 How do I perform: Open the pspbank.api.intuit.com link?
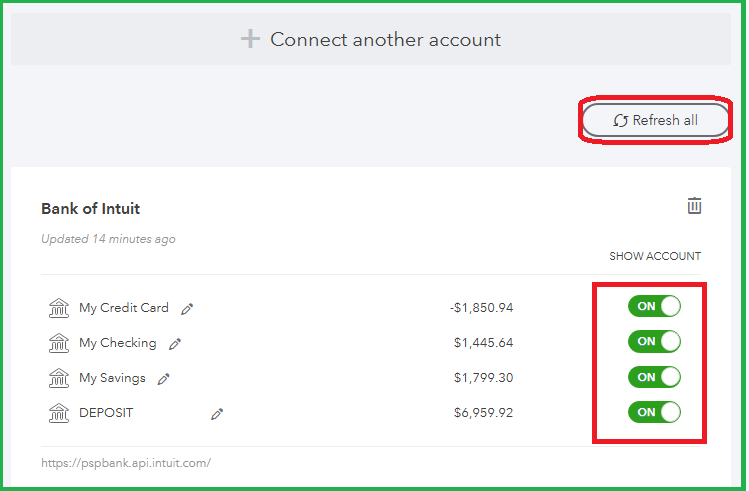pos(126,463)
